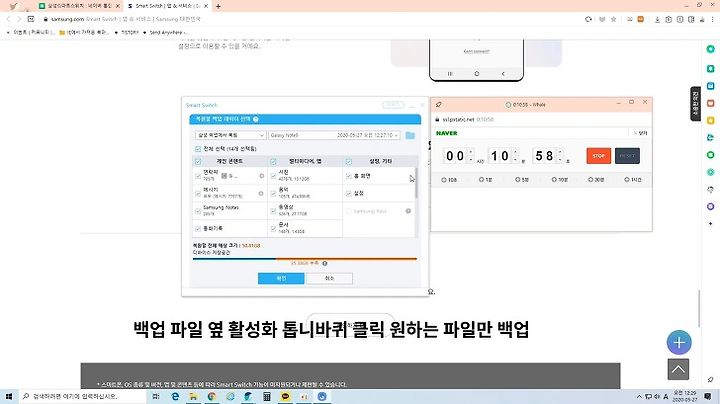720x404 pixels.
Task: Toggle 멀티미디어 column header checkbox
Action: point(273,162)
